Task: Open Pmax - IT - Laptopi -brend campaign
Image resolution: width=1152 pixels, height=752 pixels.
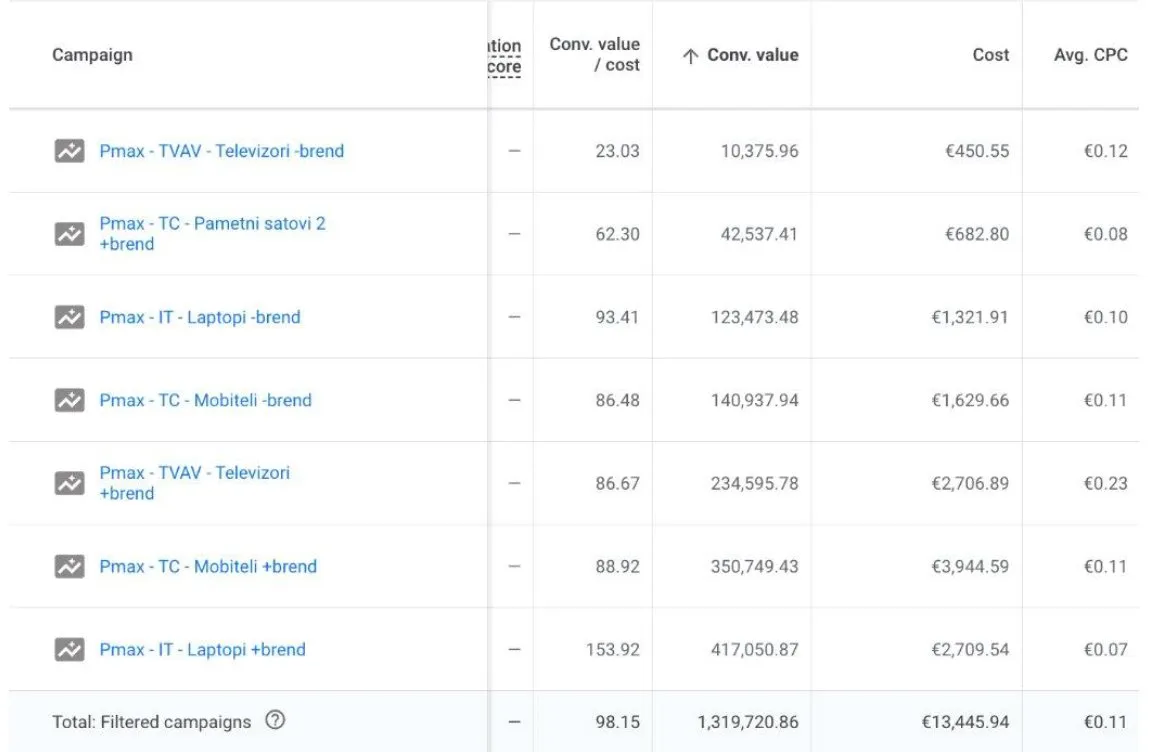Action: tap(200, 317)
